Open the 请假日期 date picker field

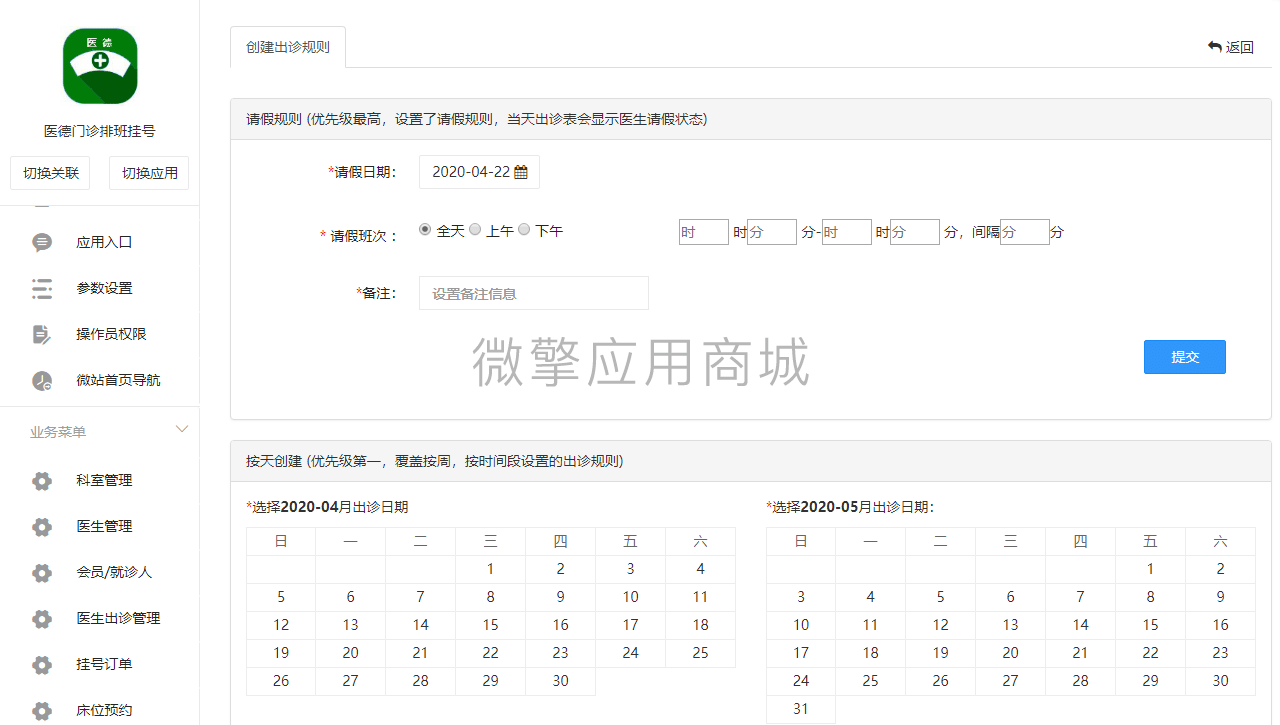[x=479, y=172]
